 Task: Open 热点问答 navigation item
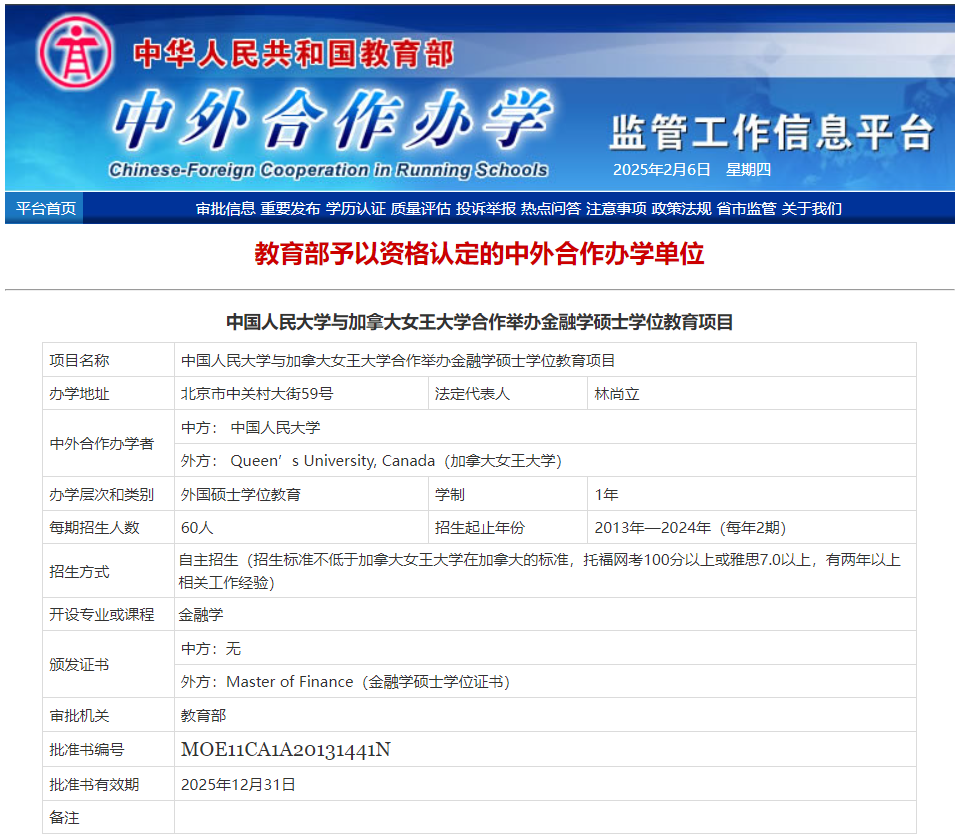(551, 209)
